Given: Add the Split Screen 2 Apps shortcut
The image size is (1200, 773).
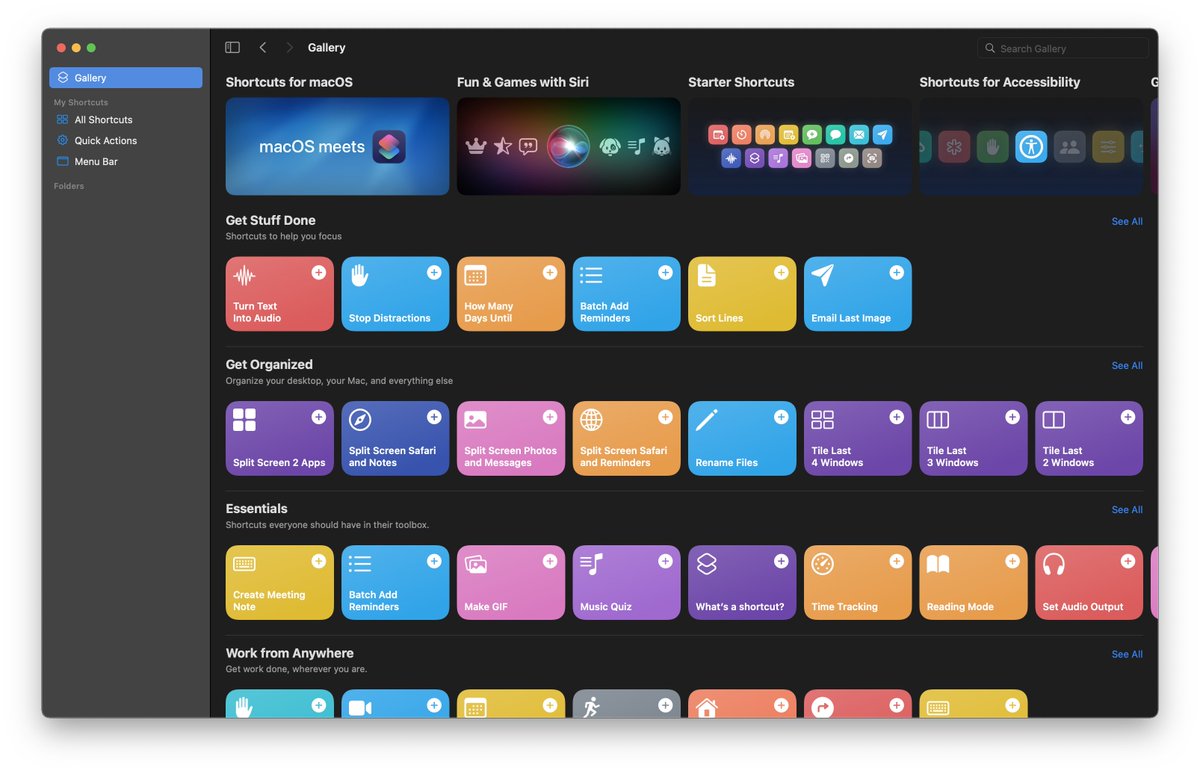Looking at the screenshot, I should point(318,417).
